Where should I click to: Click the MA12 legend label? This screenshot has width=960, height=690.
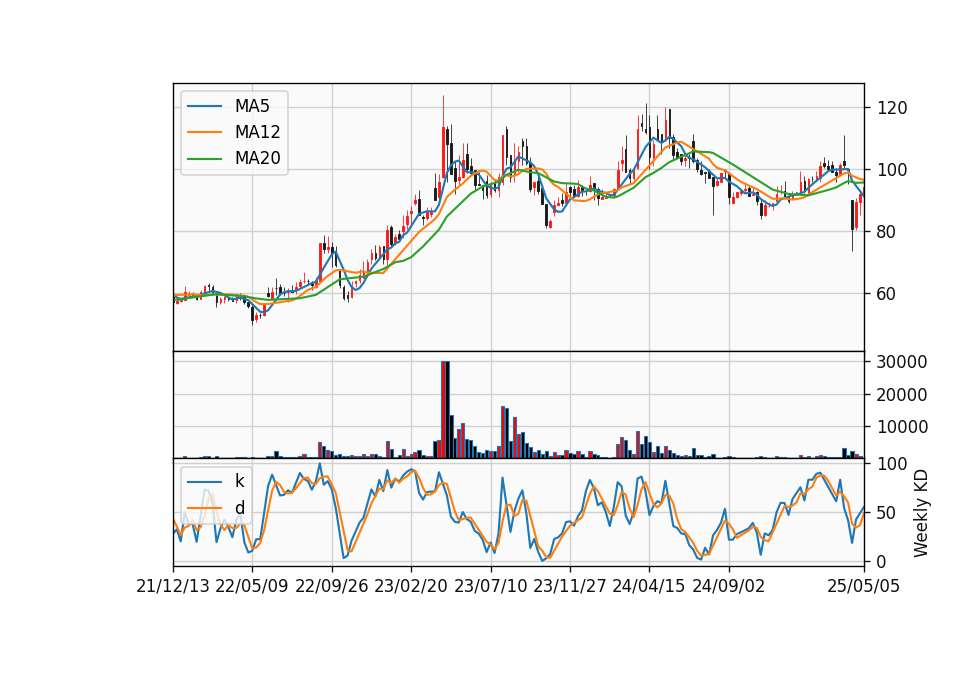point(257,132)
